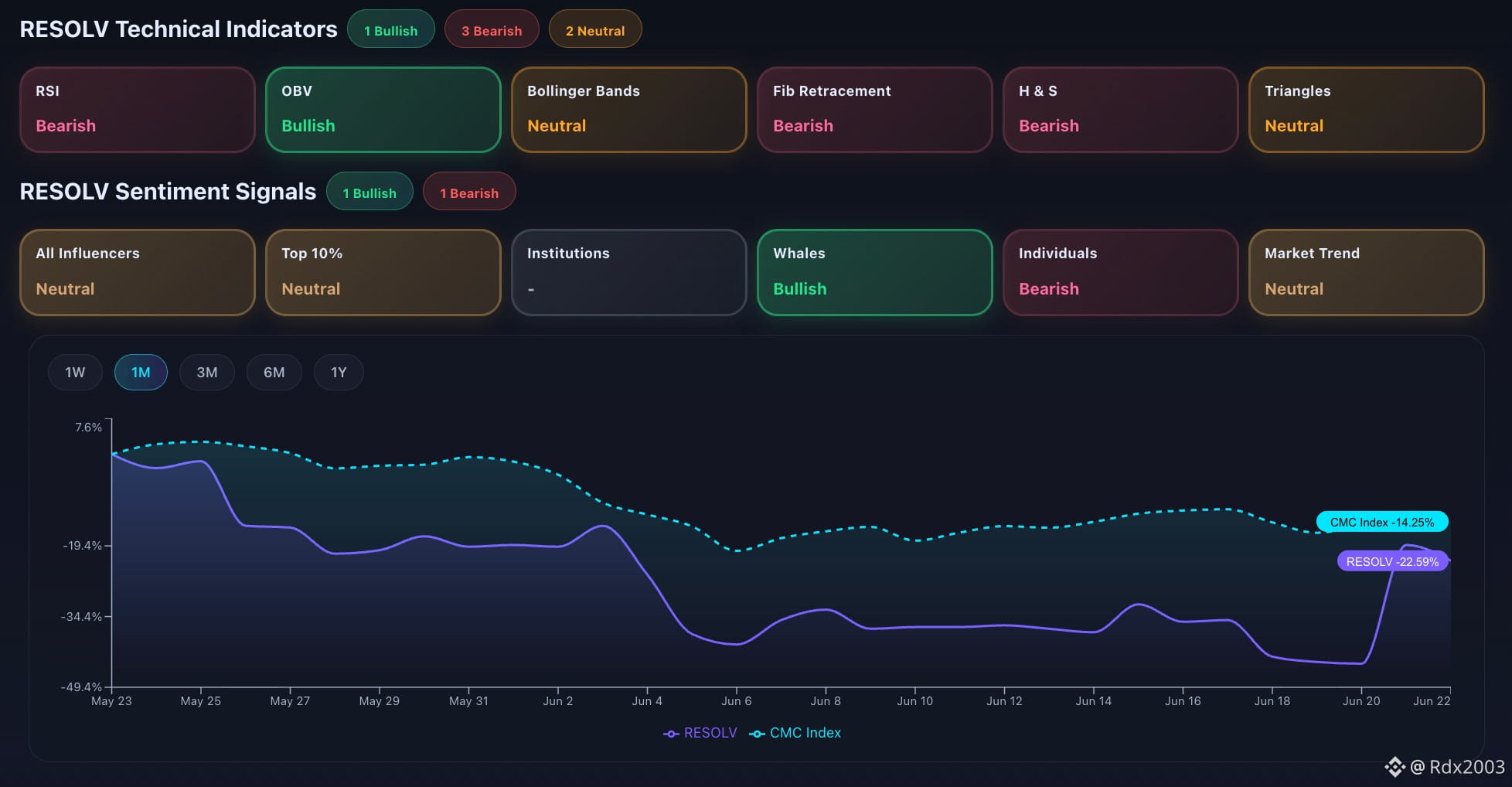Click the RESOLV Sentiment Signals heading
The height and width of the screenshot is (787, 1512).
168,192
